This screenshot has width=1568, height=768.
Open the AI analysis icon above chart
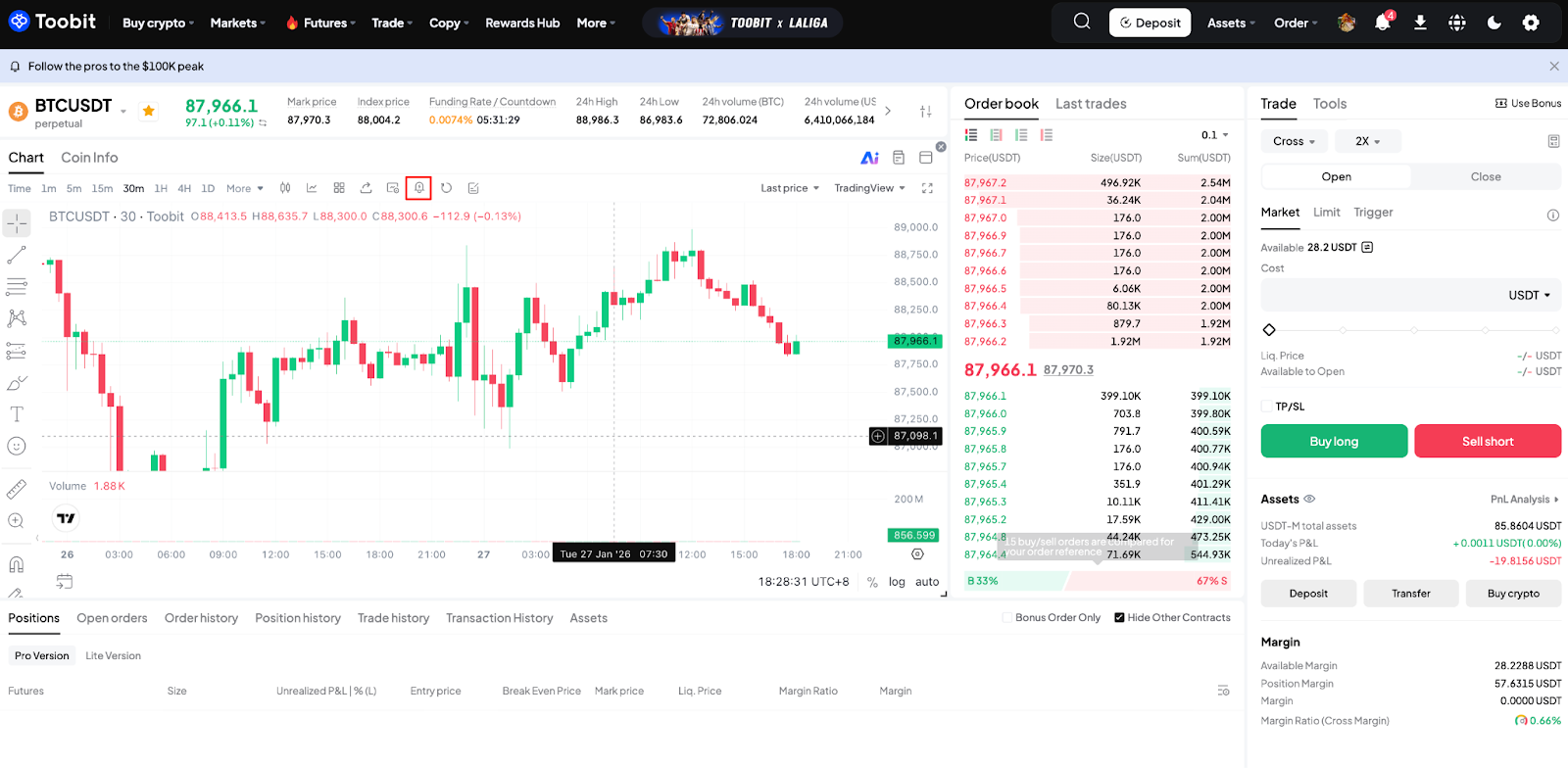point(869,158)
